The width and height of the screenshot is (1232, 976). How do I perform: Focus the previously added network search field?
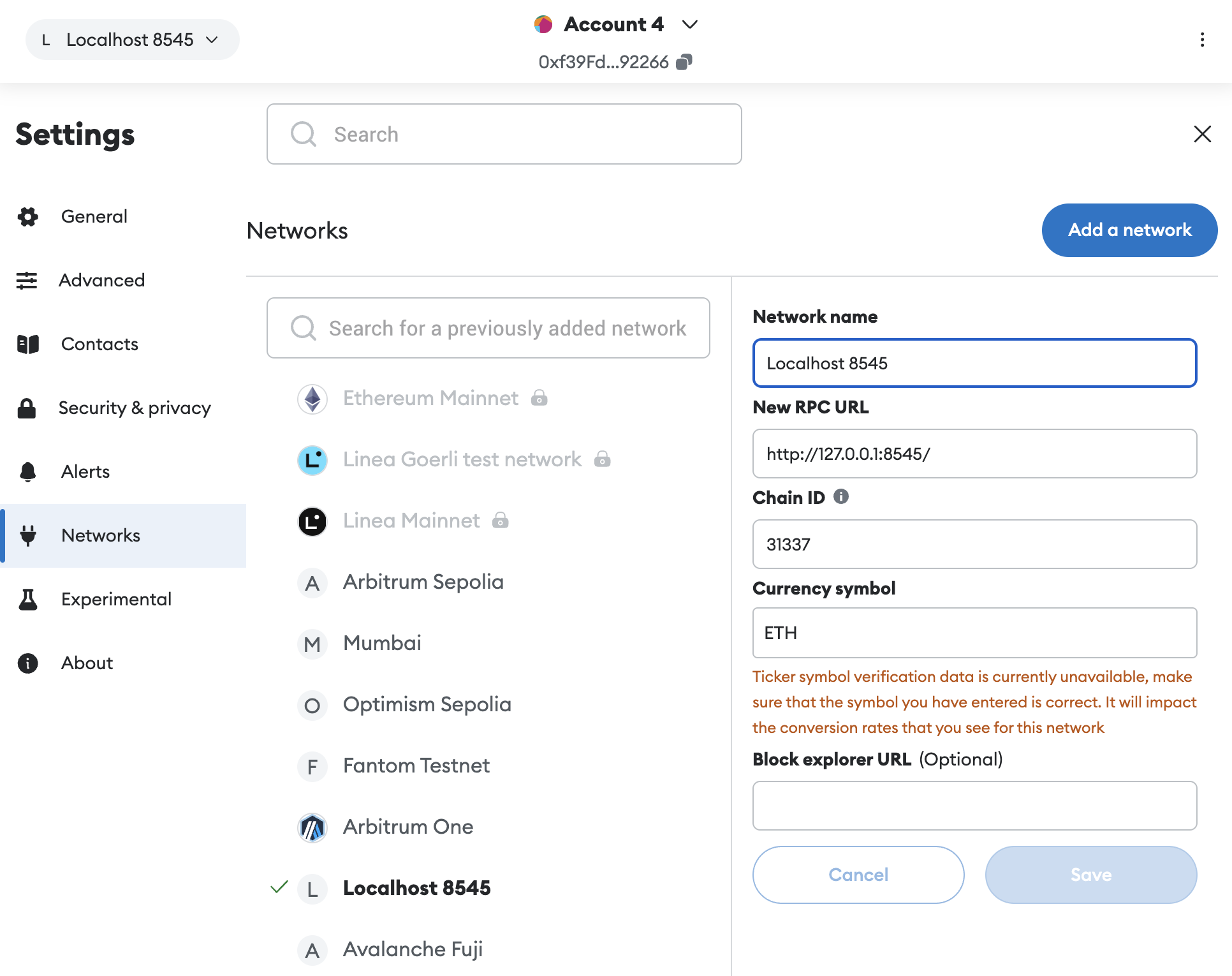click(x=488, y=328)
